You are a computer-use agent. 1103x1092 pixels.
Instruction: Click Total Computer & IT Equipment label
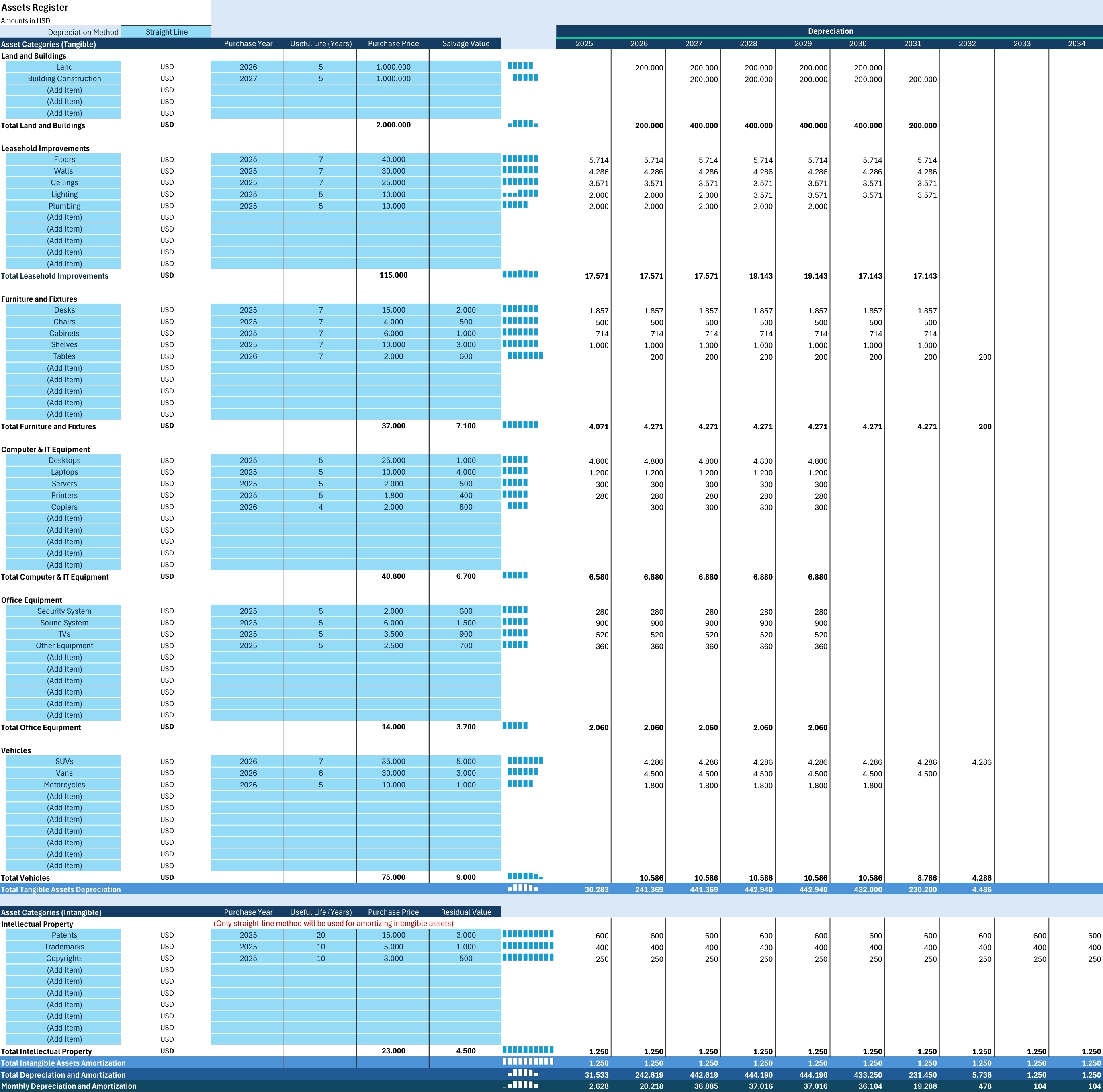[x=55, y=577]
